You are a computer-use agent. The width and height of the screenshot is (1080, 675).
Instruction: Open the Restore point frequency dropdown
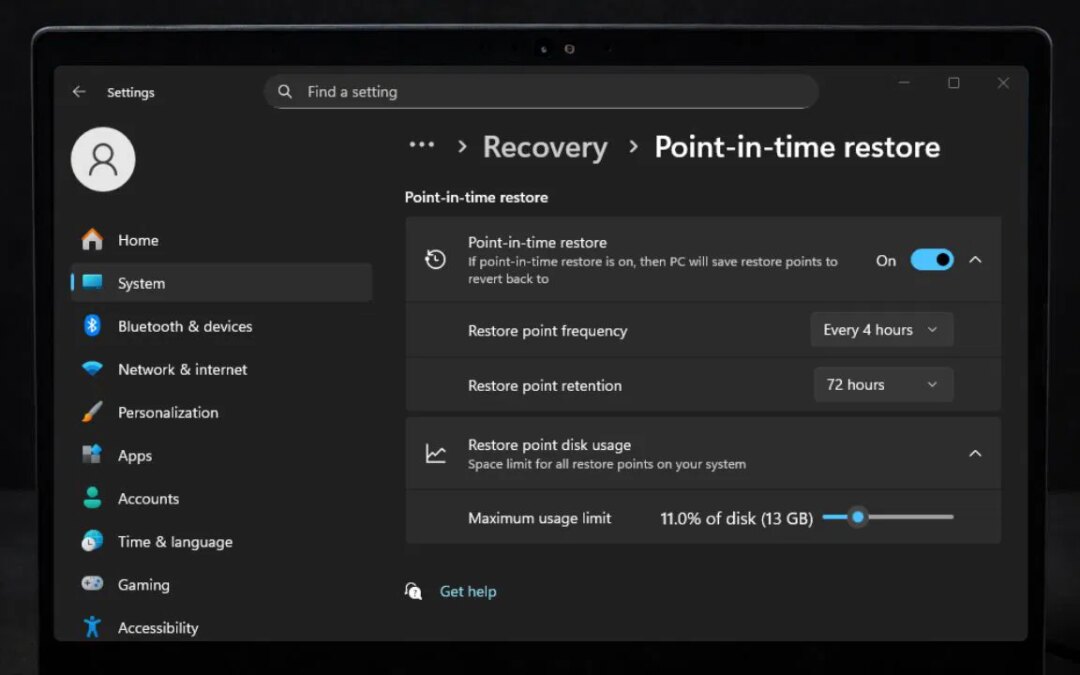point(881,329)
